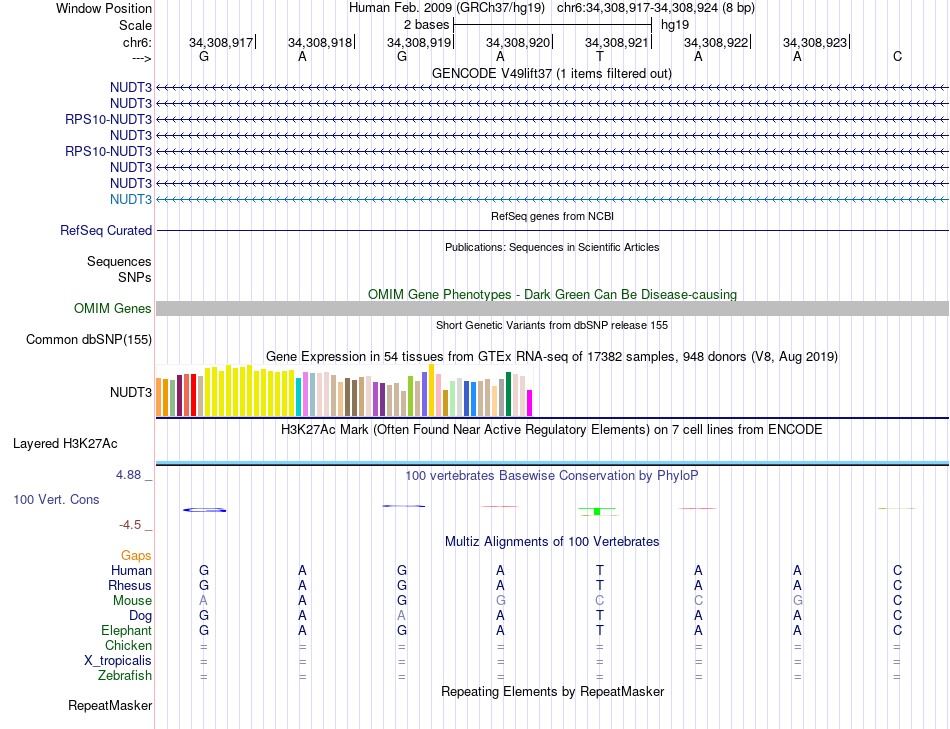
Task: Click the 'Common dbSNP(155)' label
Action: (88, 339)
